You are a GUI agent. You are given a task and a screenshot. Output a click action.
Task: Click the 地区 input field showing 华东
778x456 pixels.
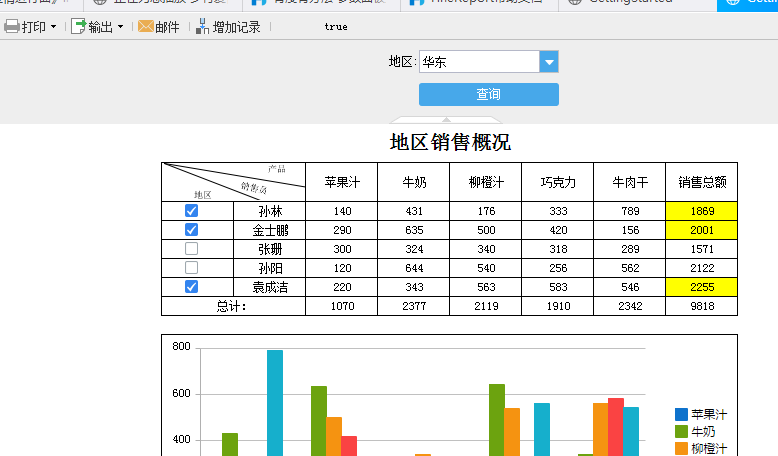coord(479,62)
